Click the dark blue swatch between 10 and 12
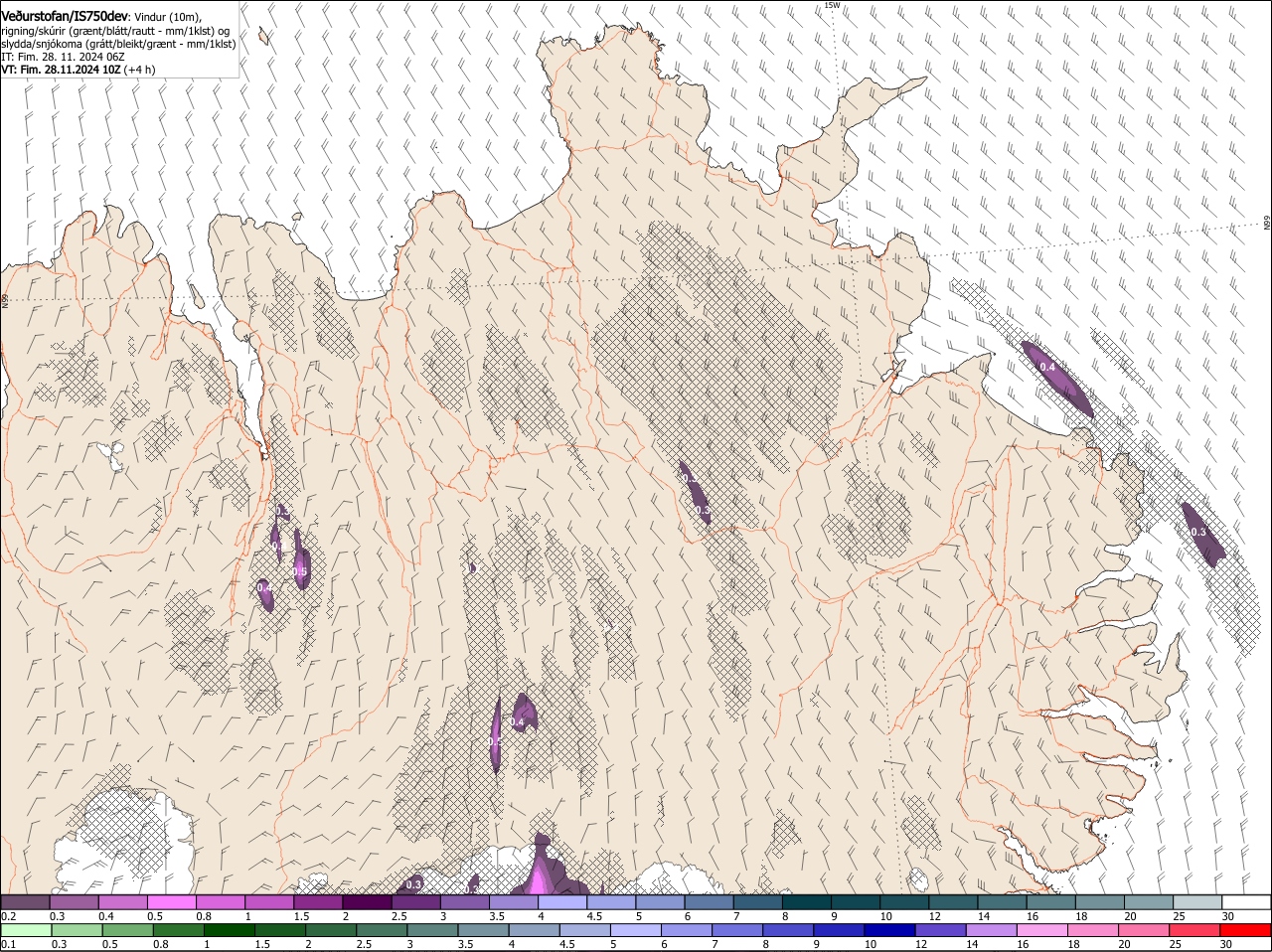Viewport: 1272px width, 952px height. click(887, 930)
